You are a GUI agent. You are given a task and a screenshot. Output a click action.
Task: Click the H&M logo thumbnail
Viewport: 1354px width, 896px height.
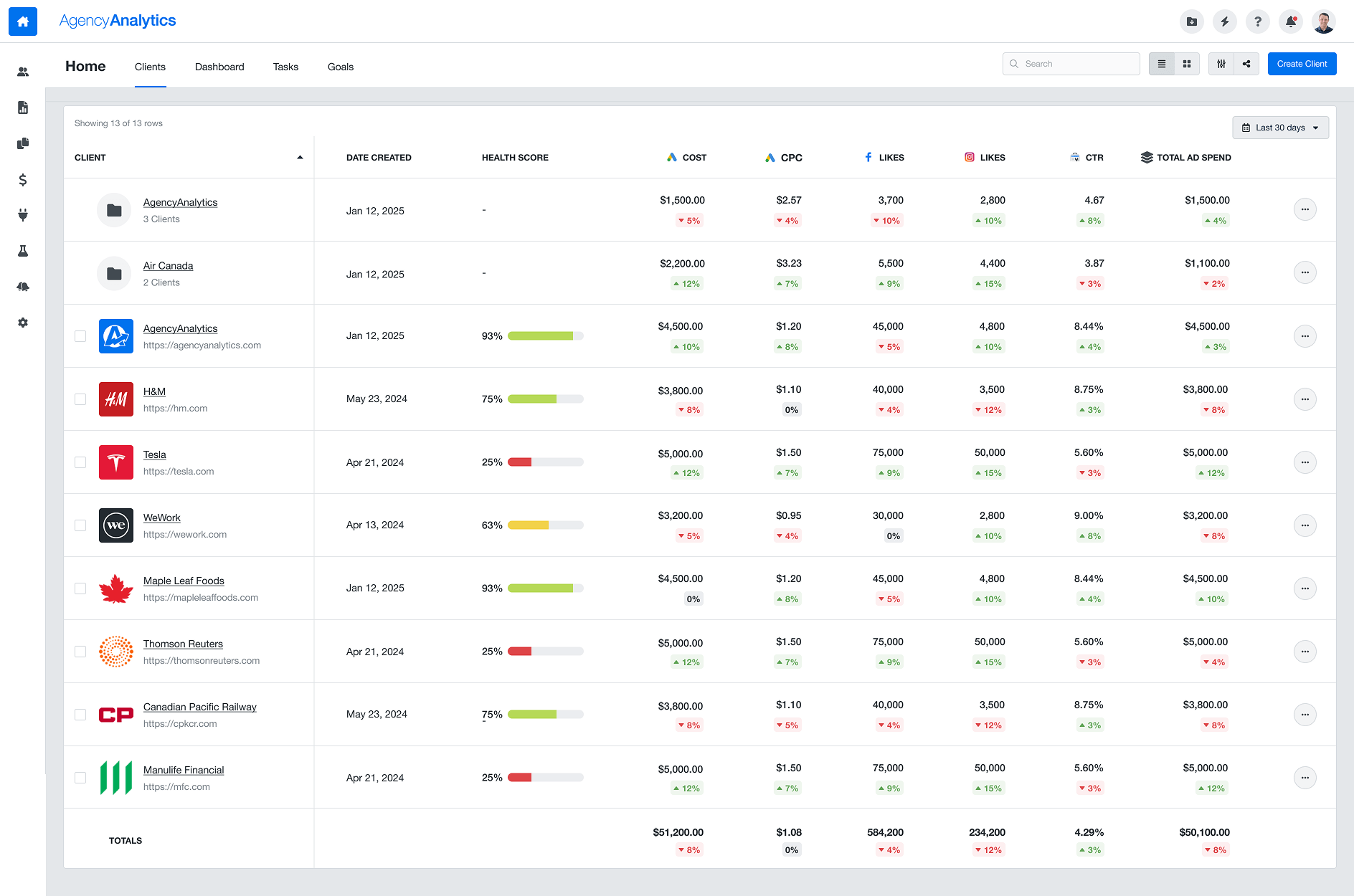[x=116, y=399]
